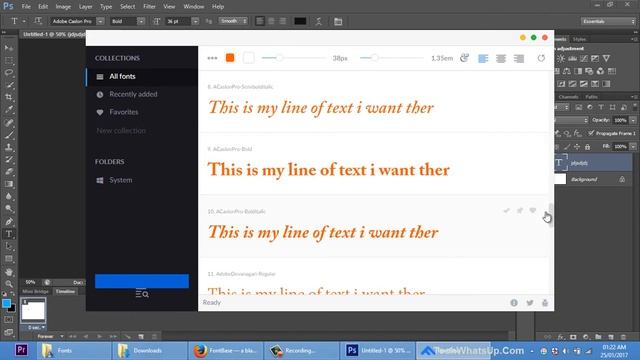The width and height of the screenshot is (640, 360).
Task: Choose the Clone Stamp tool
Action: tap(9, 147)
